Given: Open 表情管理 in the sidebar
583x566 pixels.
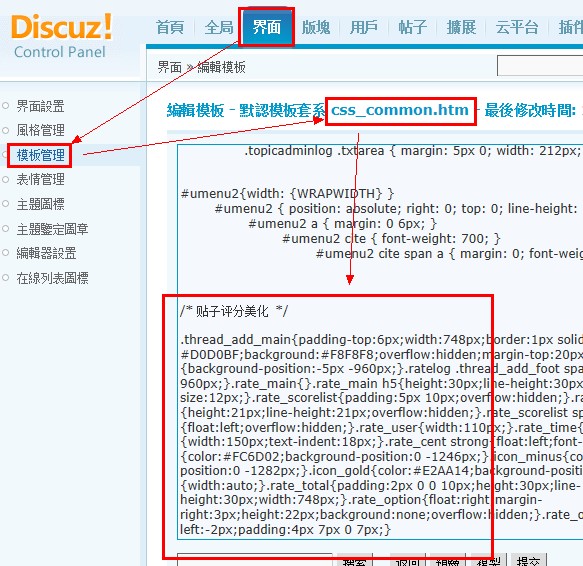Looking at the screenshot, I should tap(41, 180).
